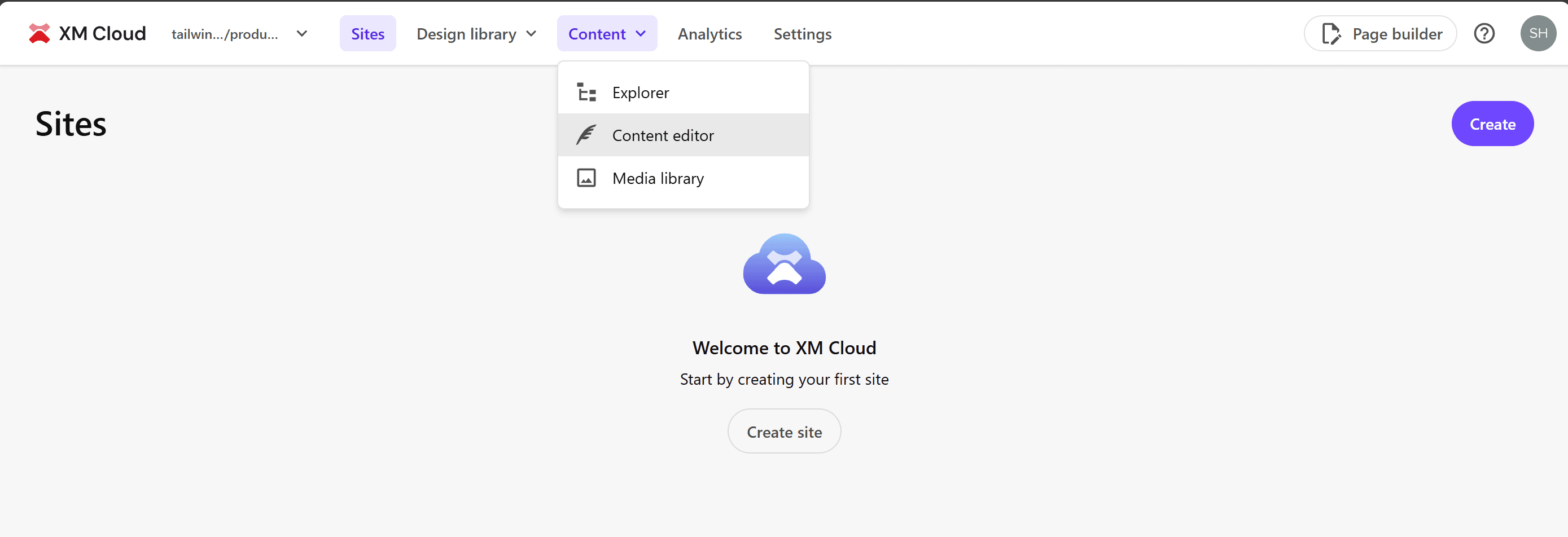Click the Page builder button label
The width and height of the screenshot is (1568, 537).
click(x=1397, y=34)
